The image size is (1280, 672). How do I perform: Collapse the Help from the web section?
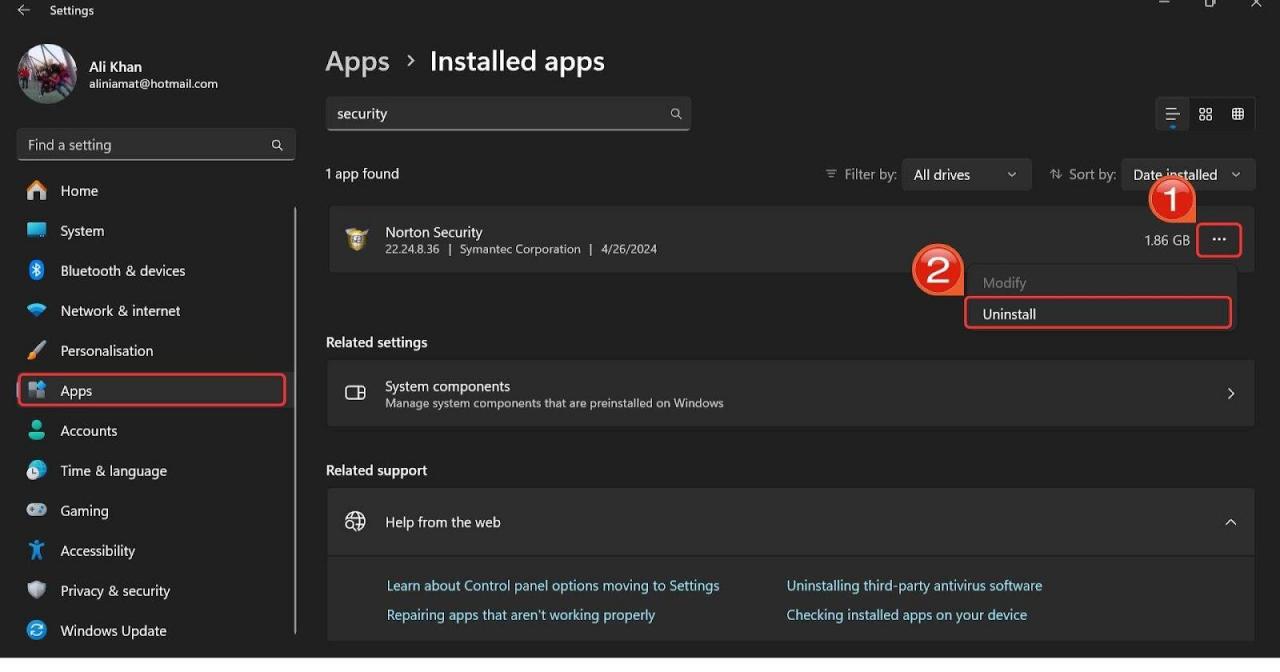pos(1232,521)
